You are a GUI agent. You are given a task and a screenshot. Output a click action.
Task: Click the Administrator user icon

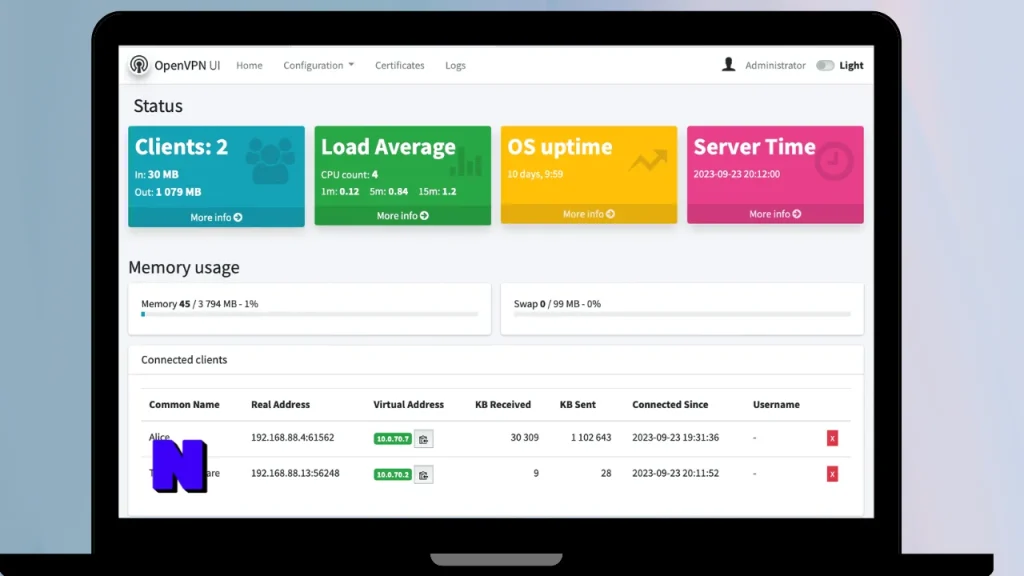728,64
